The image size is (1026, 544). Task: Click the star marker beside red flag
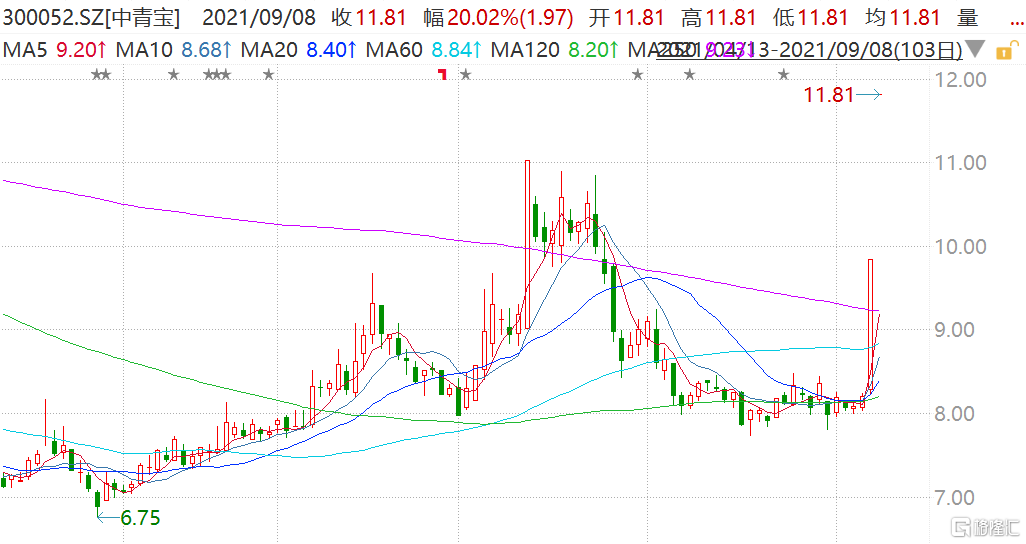465,75
